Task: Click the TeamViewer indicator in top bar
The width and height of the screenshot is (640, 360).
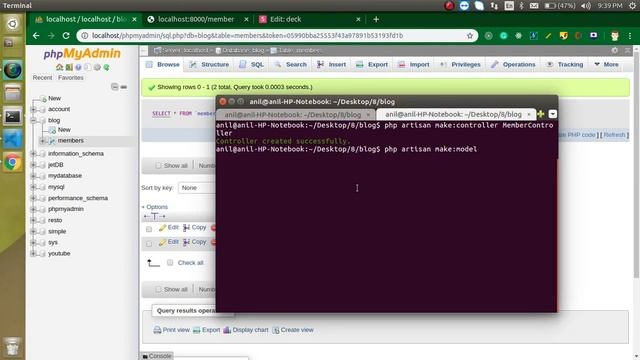Action: pos(464,6)
